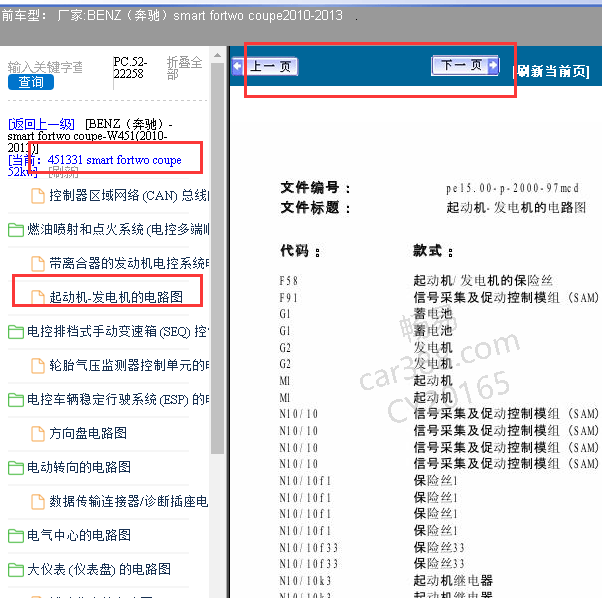Click code F91 in the table

[288, 298]
